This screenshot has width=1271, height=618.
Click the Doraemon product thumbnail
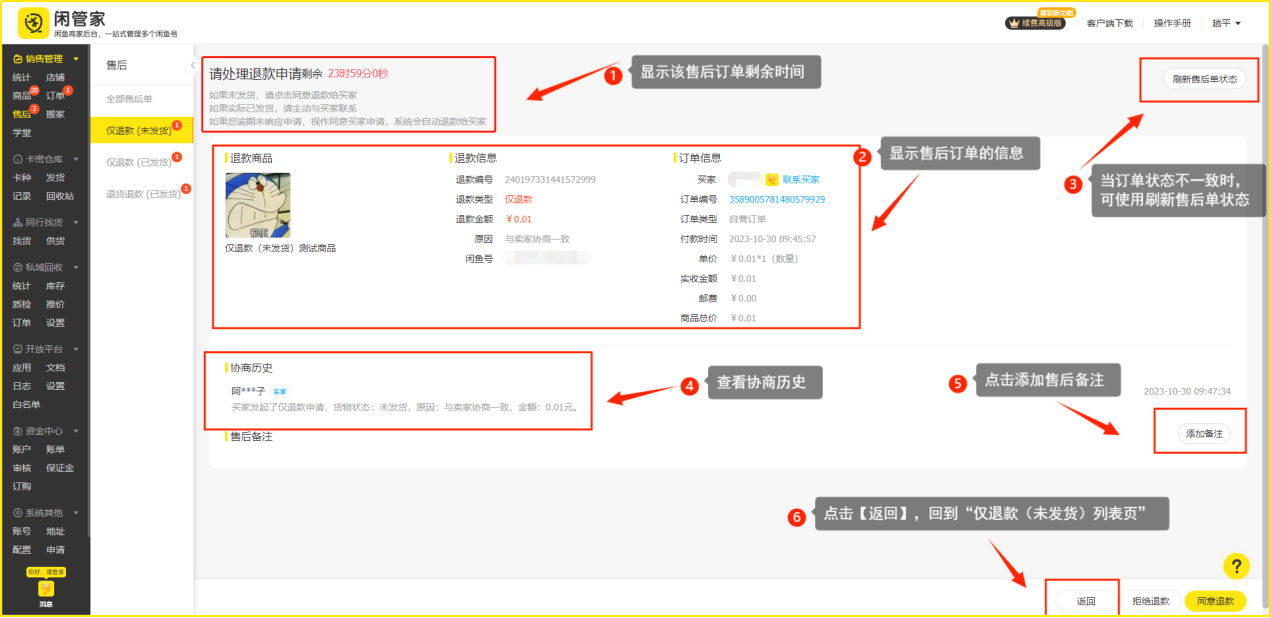pos(257,205)
